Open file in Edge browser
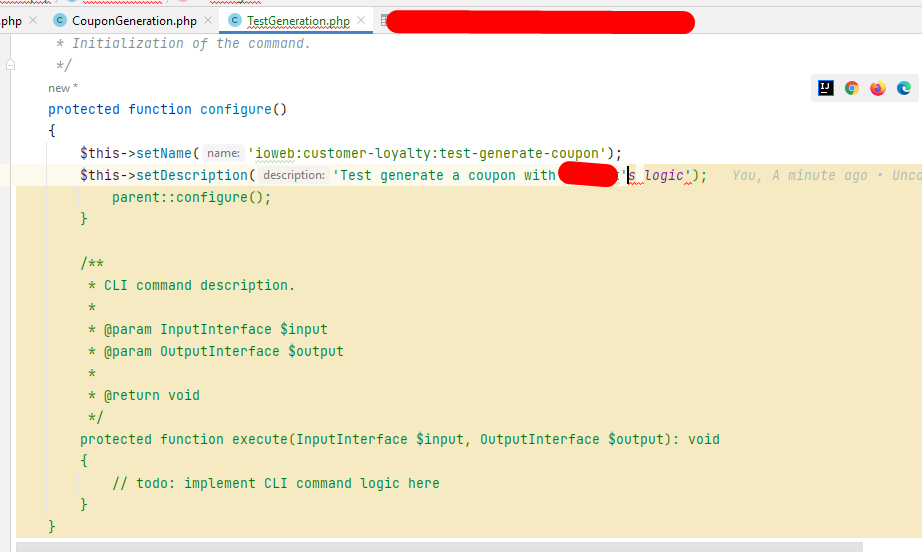 [x=904, y=88]
